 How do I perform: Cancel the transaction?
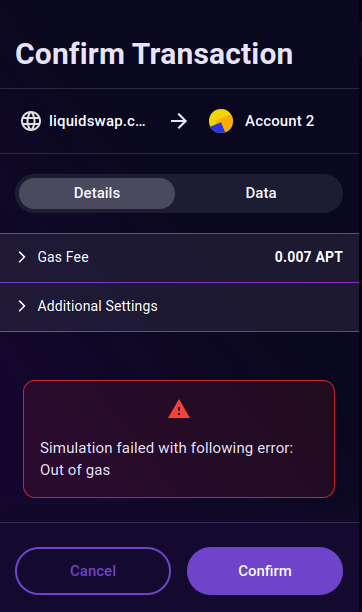(x=93, y=571)
